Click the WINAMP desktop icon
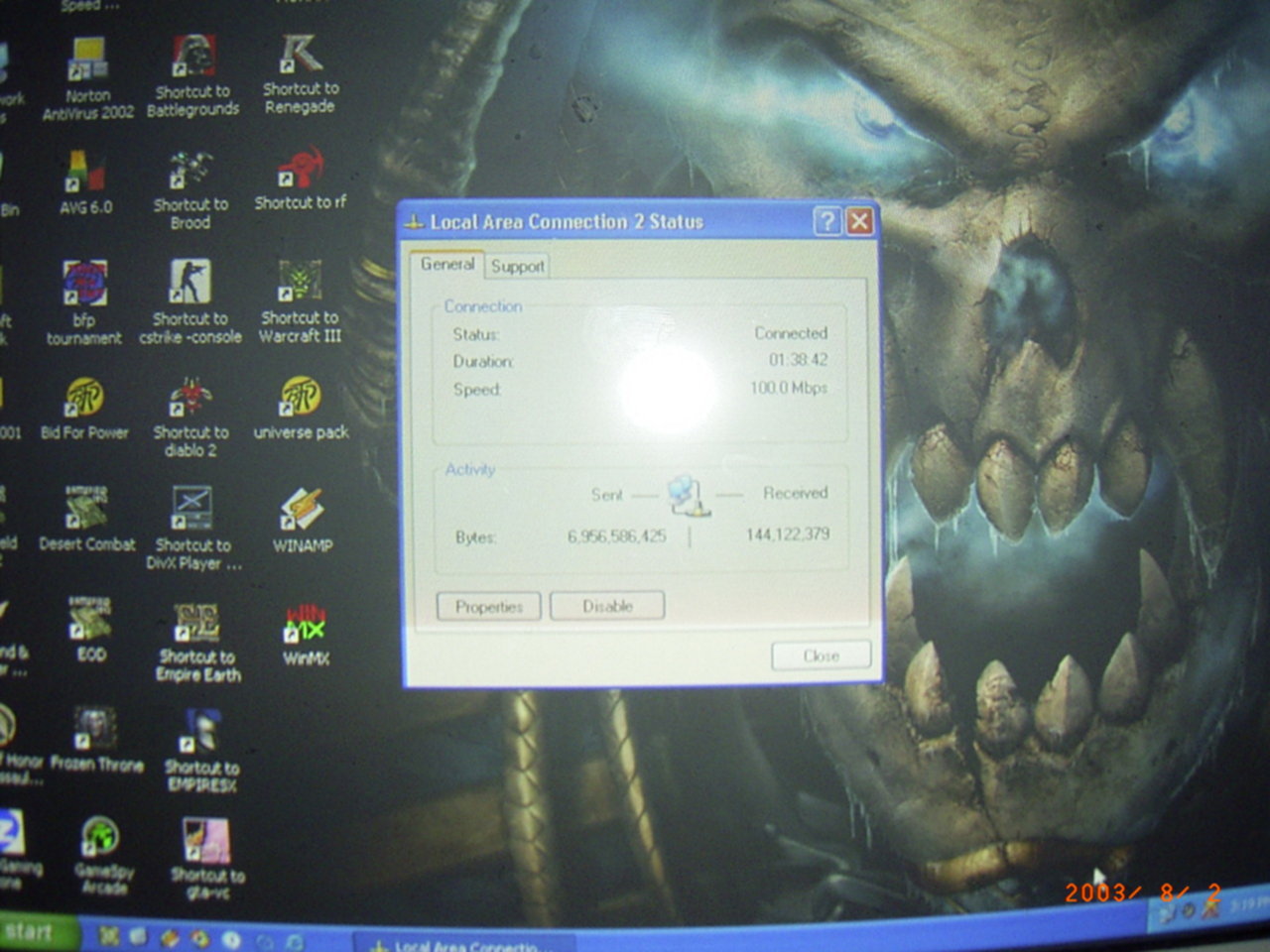The width and height of the screenshot is (1270, 952). pyautogui.click(x=303, y=520)
